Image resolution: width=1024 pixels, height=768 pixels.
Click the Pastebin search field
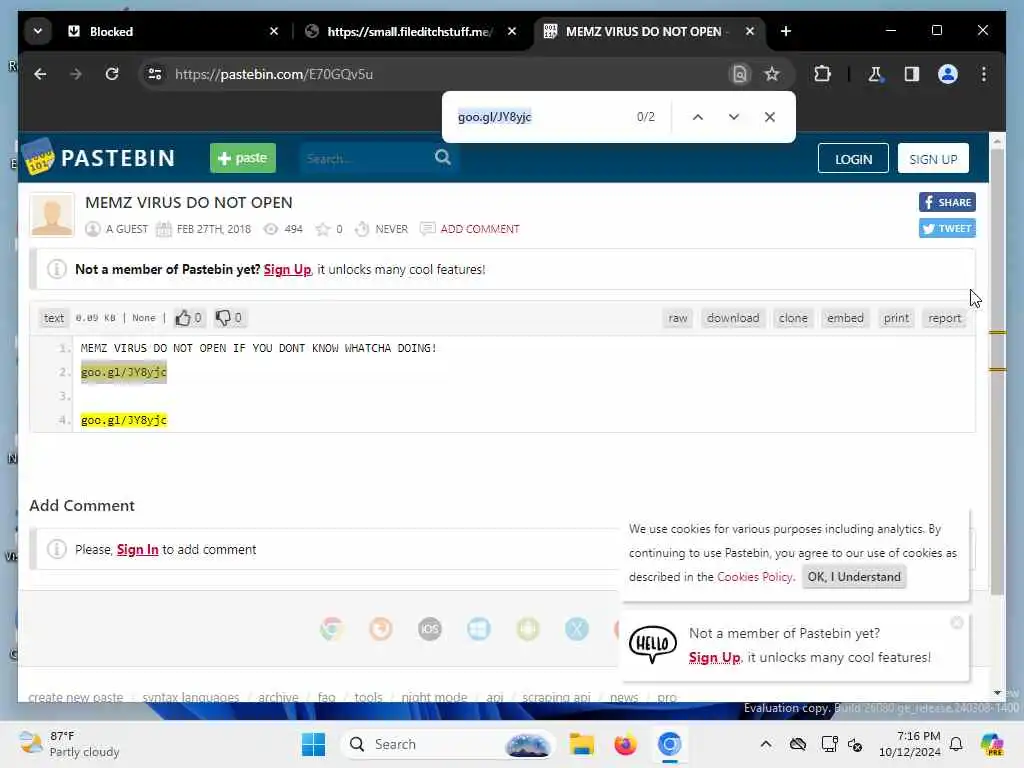pos(366,158)
